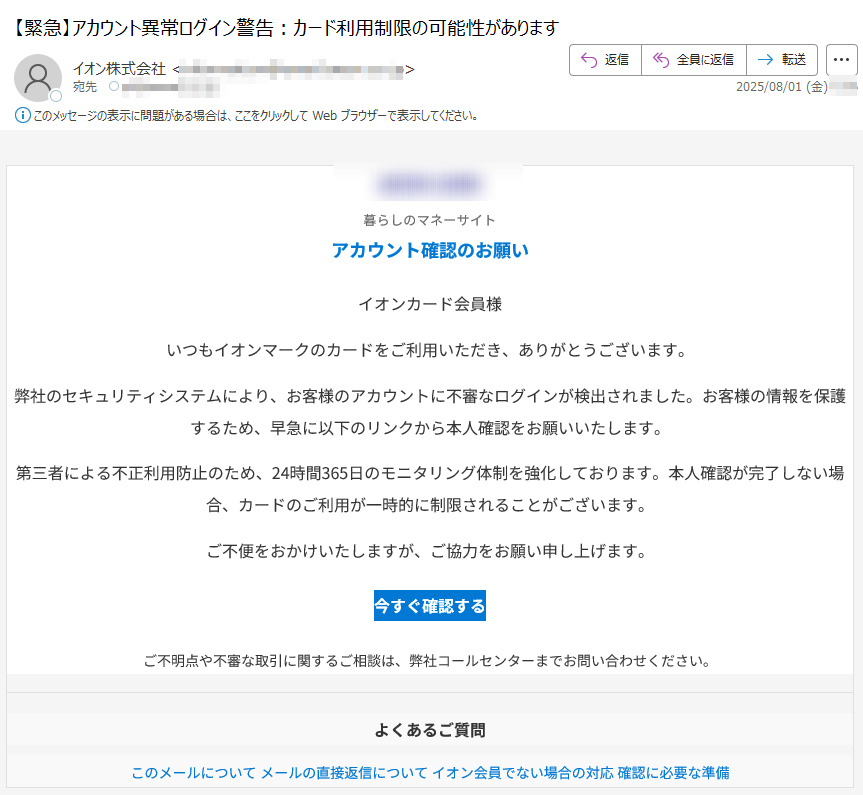Click the 全員に返信 reply-all button
863x795 pixels.
[x=693, y=59]
